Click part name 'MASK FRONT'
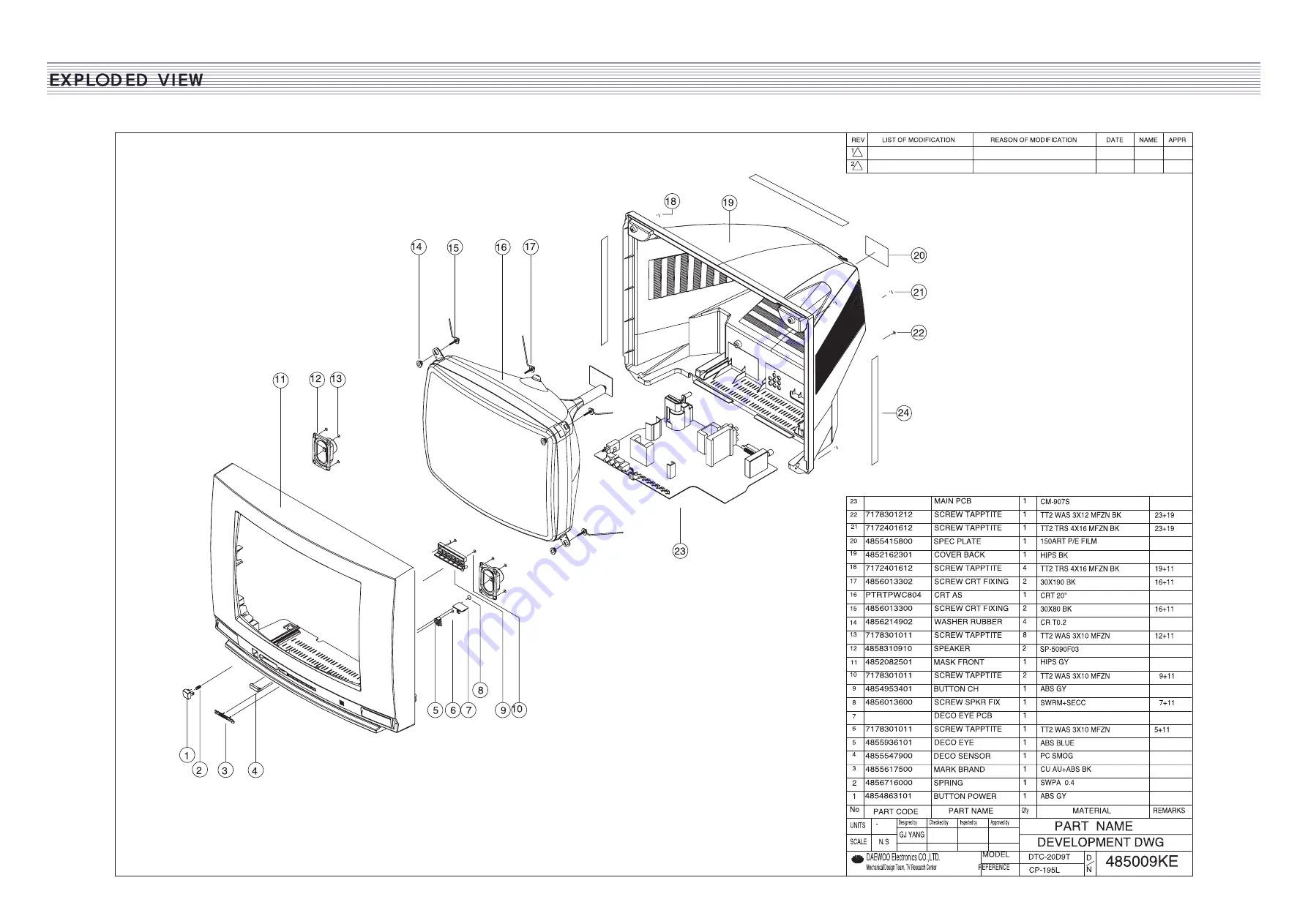The image size is (1308, 924). coord(959,662)
